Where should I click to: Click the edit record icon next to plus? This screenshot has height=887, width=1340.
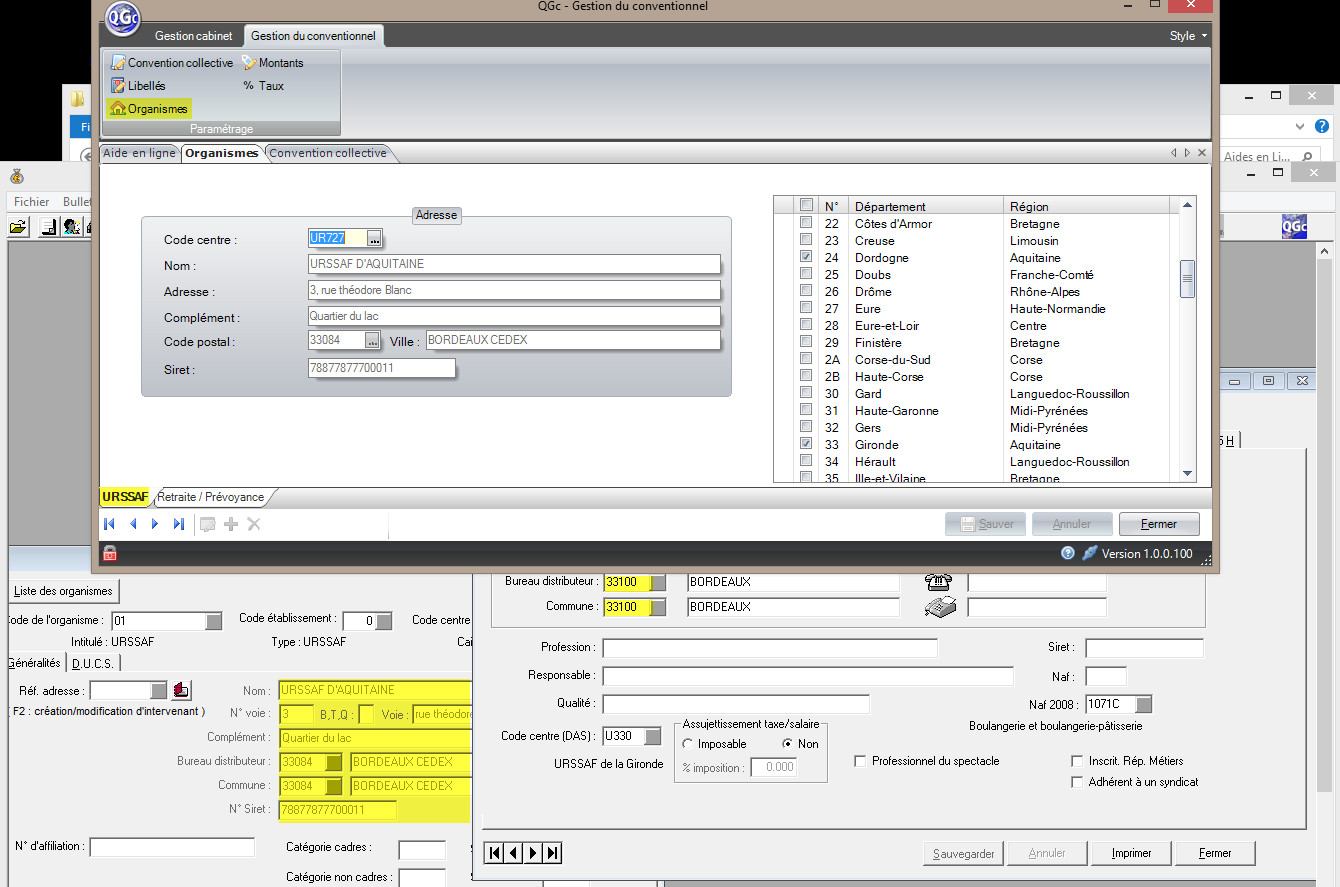click(208, 524)
